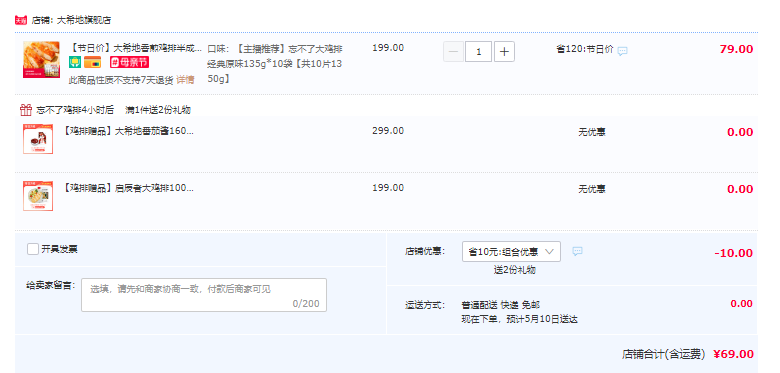The height and width of the screenshot is (373, 780).
Task: Click the 口味 flavor specification text
Action: click(275, 64)
